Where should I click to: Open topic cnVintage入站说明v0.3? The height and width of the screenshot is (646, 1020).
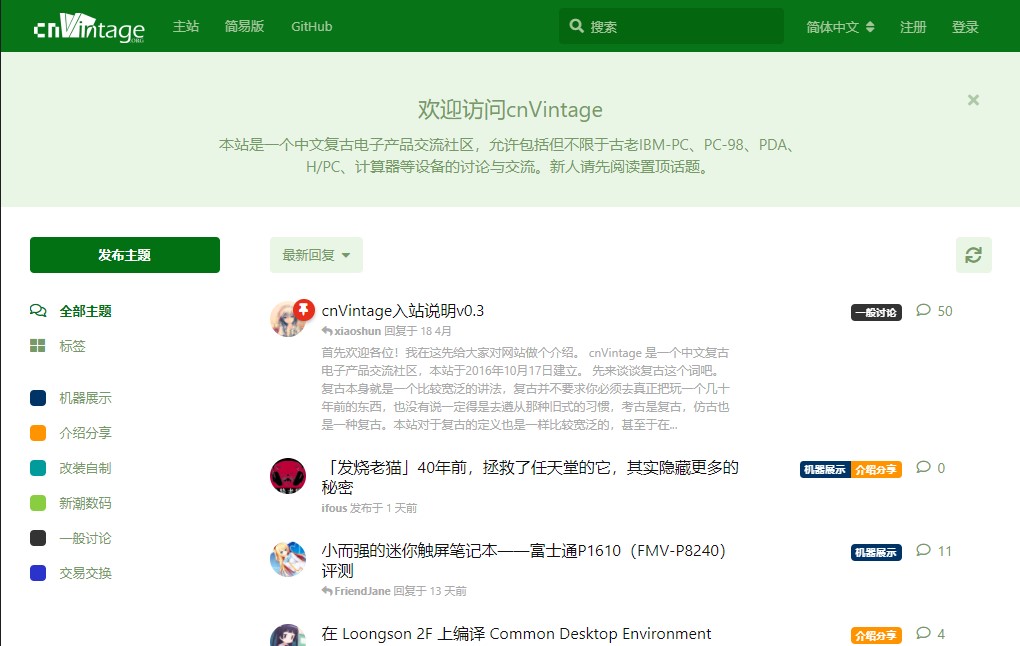click(403, 311)
